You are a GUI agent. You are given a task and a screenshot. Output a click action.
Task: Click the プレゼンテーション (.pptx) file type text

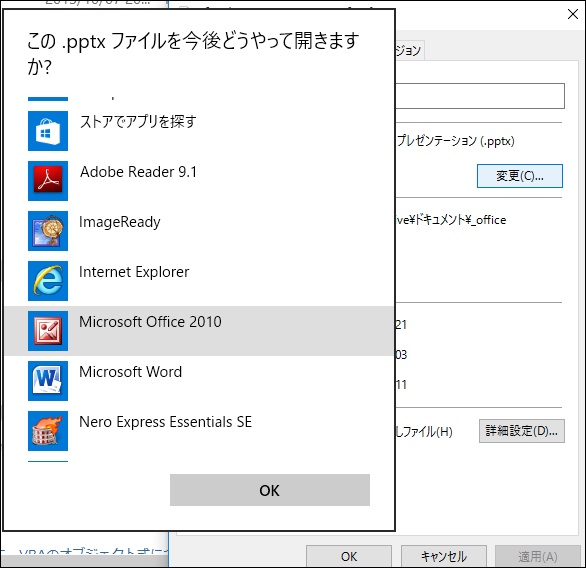click(455, 141)
